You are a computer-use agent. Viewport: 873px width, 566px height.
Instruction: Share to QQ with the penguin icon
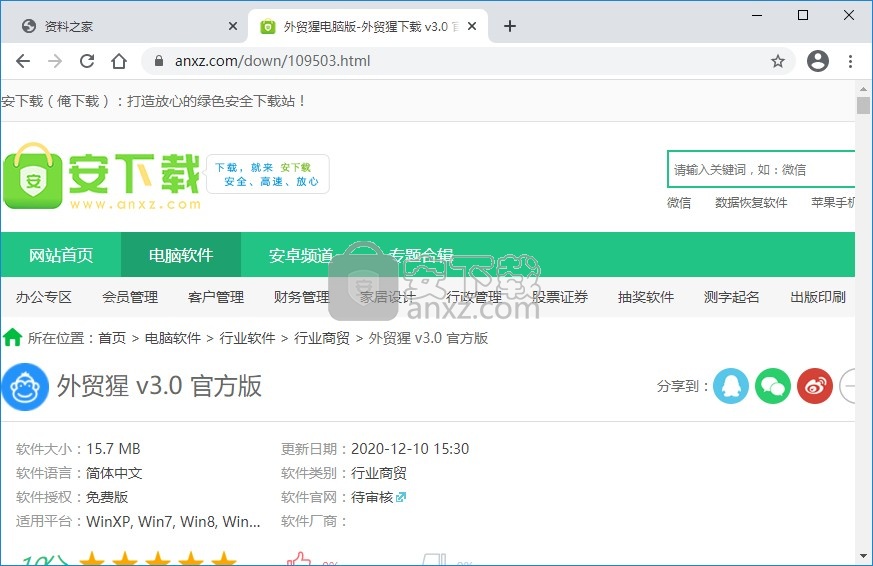(730, 385)
